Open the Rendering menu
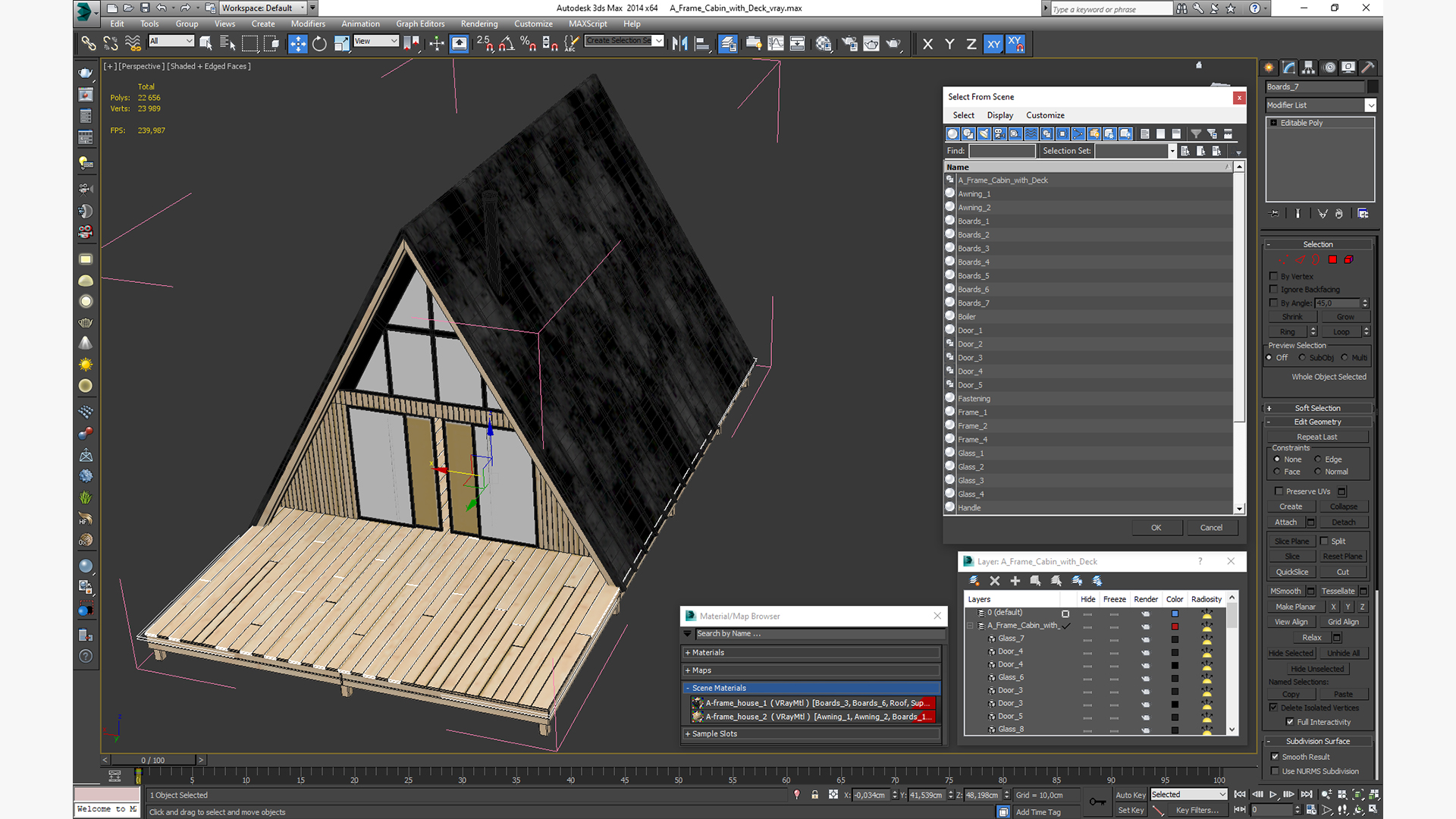1456x819 pixels. pyautogui.click(x=479, y=24)
